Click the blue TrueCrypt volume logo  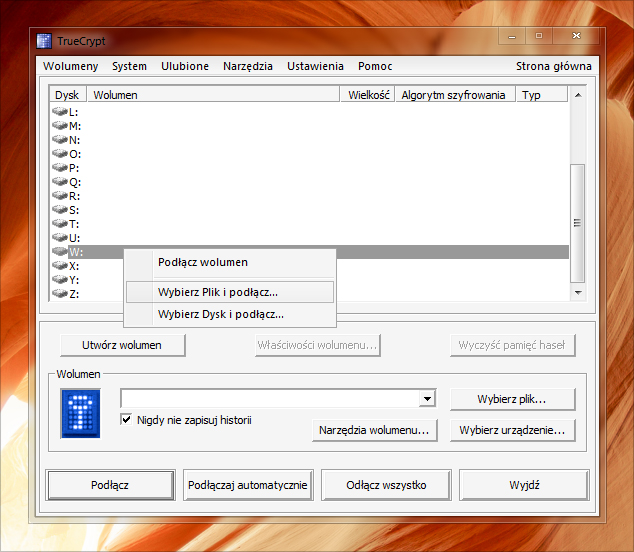point(80,413)
